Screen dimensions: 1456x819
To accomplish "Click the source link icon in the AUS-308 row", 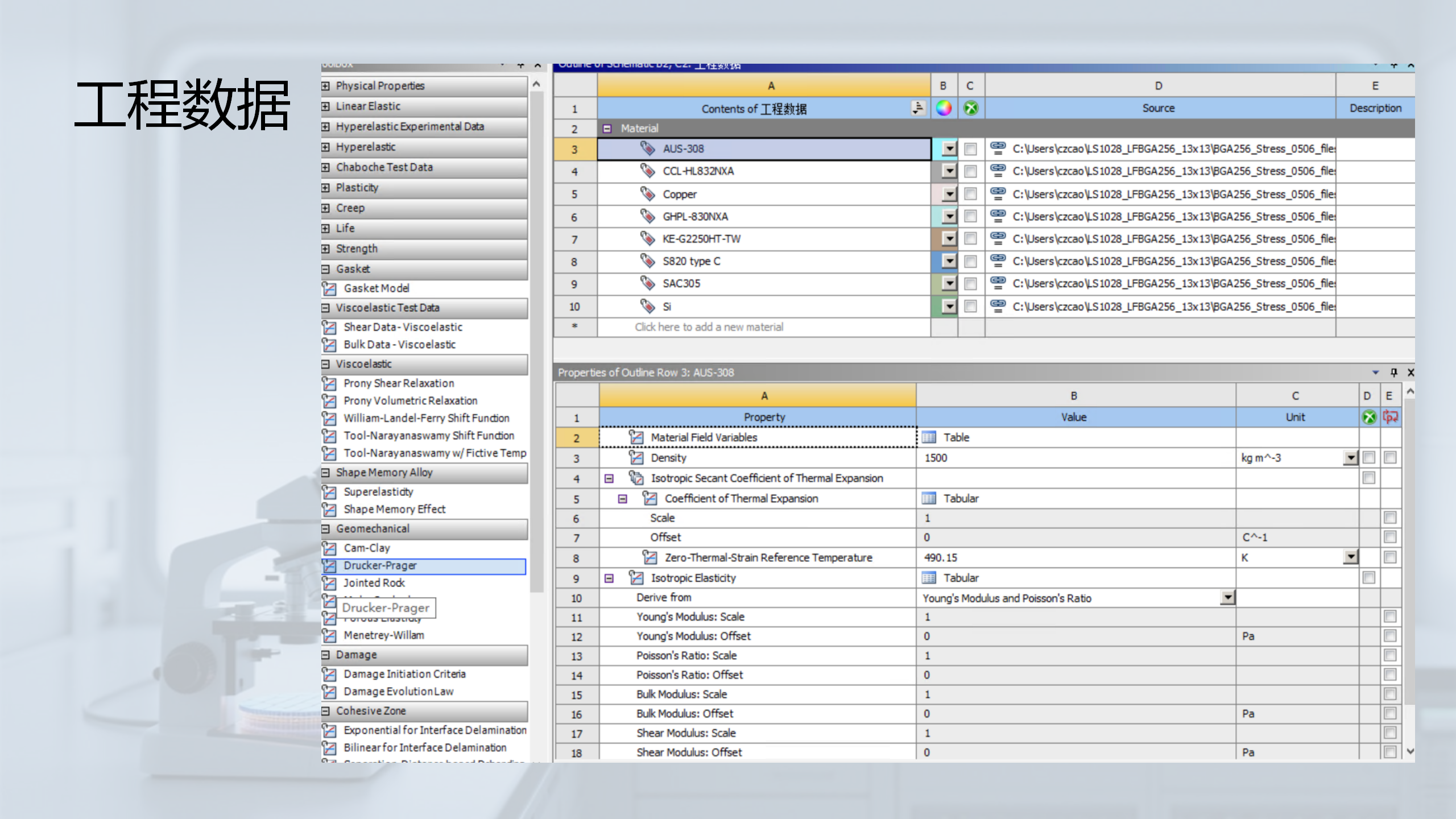I will [998, 148].
